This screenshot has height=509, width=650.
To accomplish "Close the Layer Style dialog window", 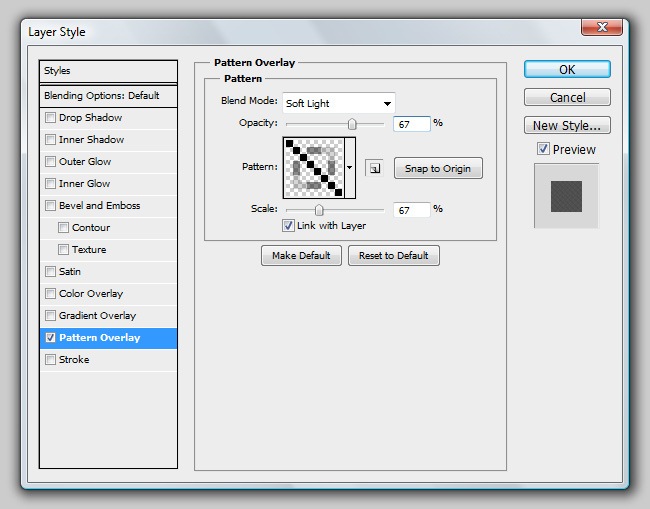I will point(604,31).
